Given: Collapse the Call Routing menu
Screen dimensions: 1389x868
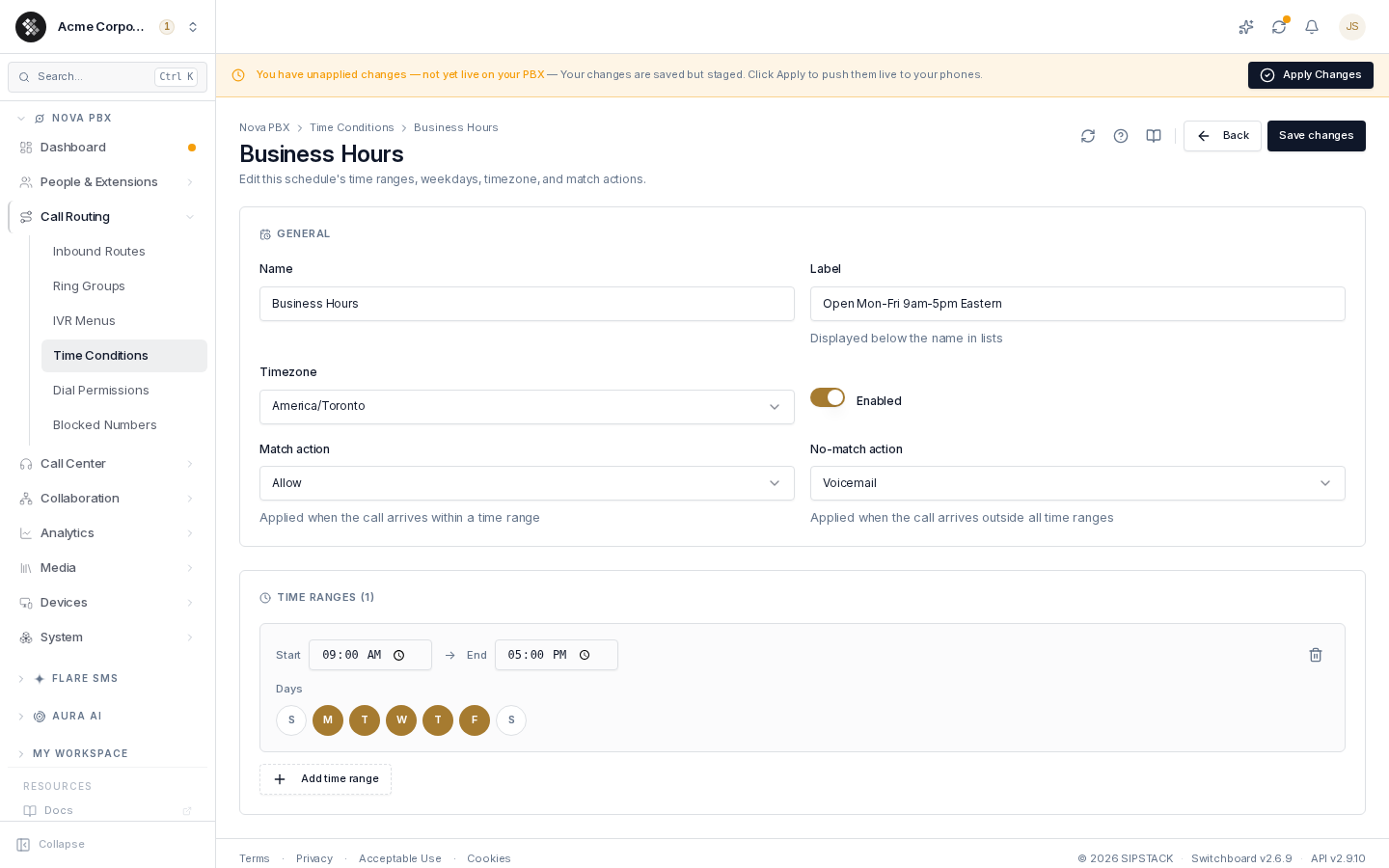Looking at the screenshot, I should 107,217.
